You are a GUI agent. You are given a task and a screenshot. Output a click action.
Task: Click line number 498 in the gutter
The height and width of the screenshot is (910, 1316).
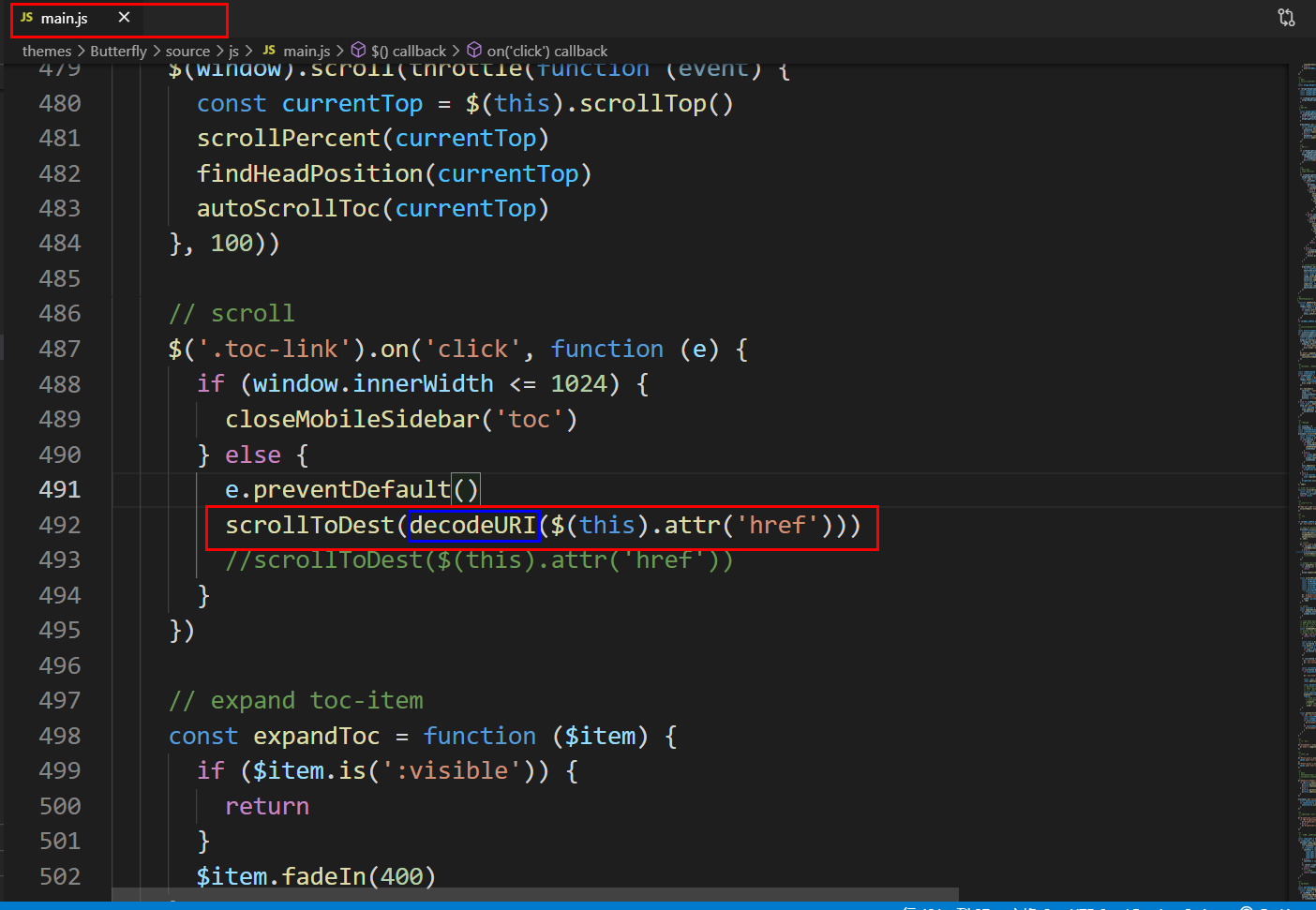click(x=60, y=736)
